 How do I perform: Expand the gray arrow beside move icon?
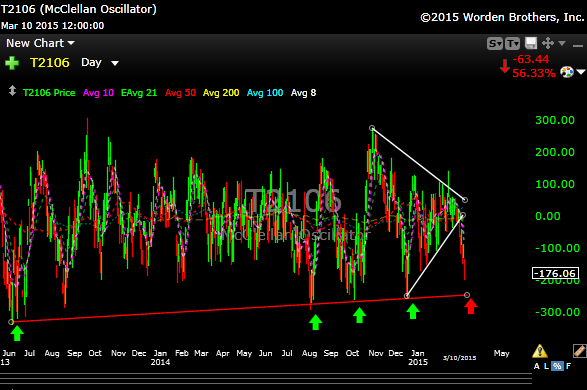point(562,43)
